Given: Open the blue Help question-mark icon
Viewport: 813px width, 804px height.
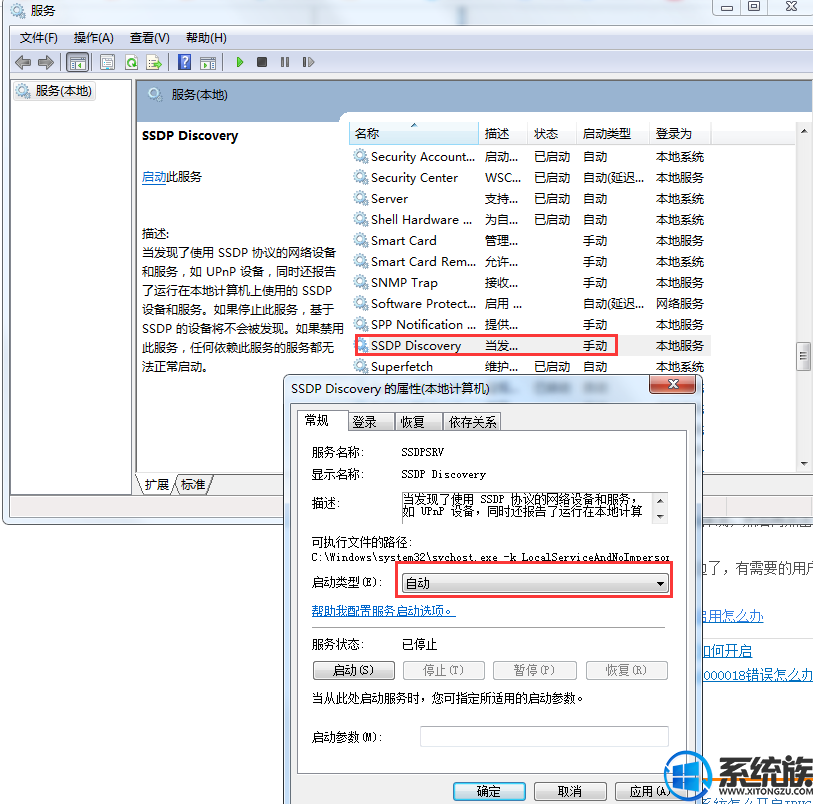Looking at the screenshot, I should 185,62.
